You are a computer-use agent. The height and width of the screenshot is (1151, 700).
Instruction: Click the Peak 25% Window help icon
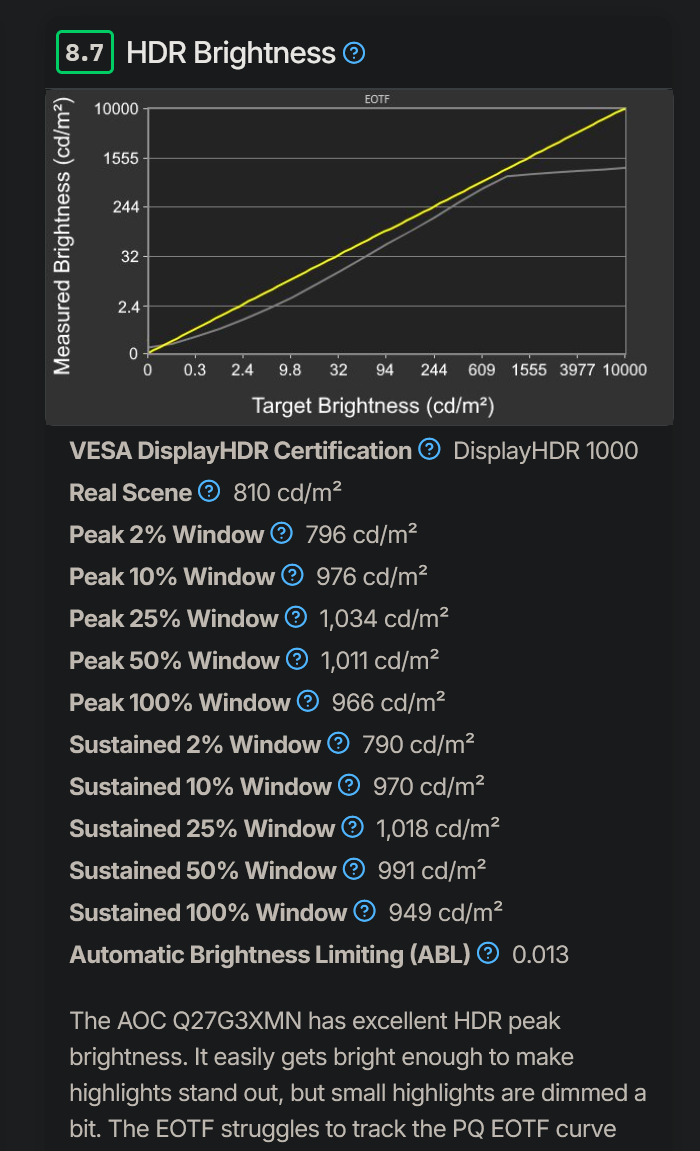pyautogui.click(x=294, y=617)
